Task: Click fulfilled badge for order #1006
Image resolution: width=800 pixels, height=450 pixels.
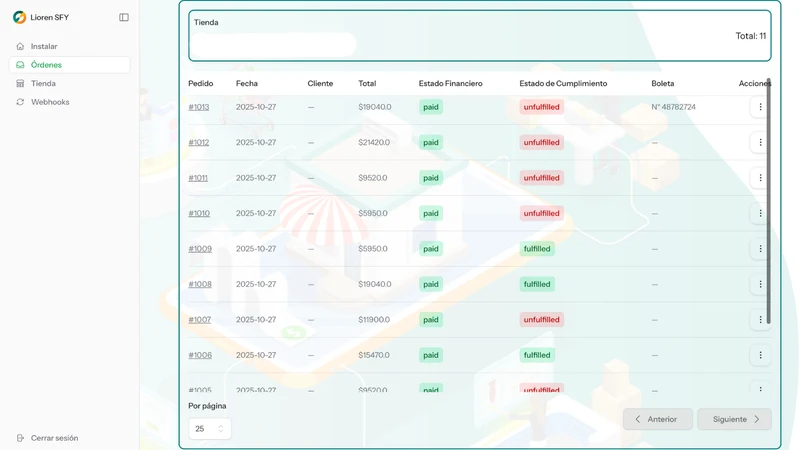Action: [537, 355]
